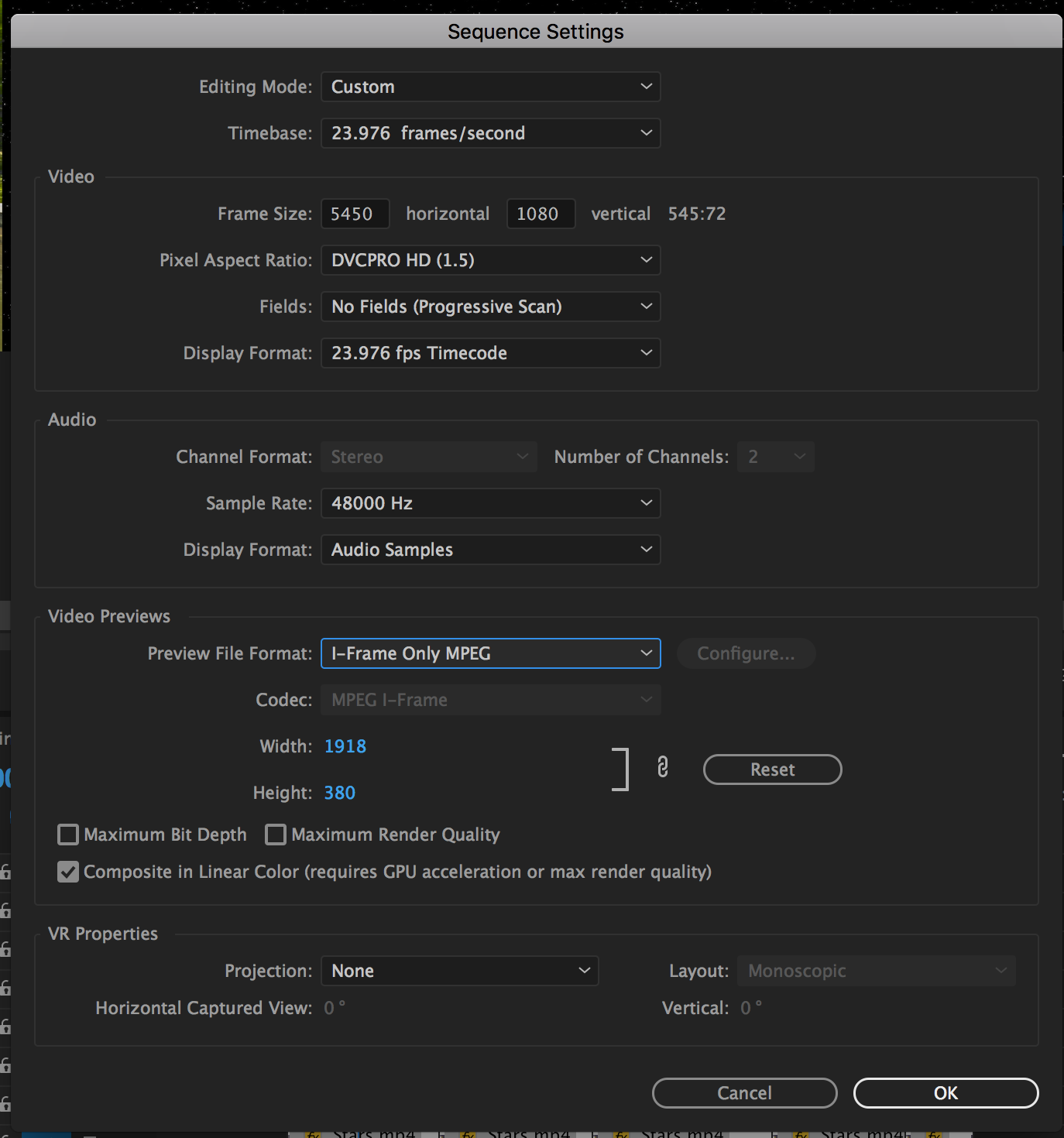1064x1138 pixels.
Task: Expand the Preview File Format dropdown
Action: [491, 653]
